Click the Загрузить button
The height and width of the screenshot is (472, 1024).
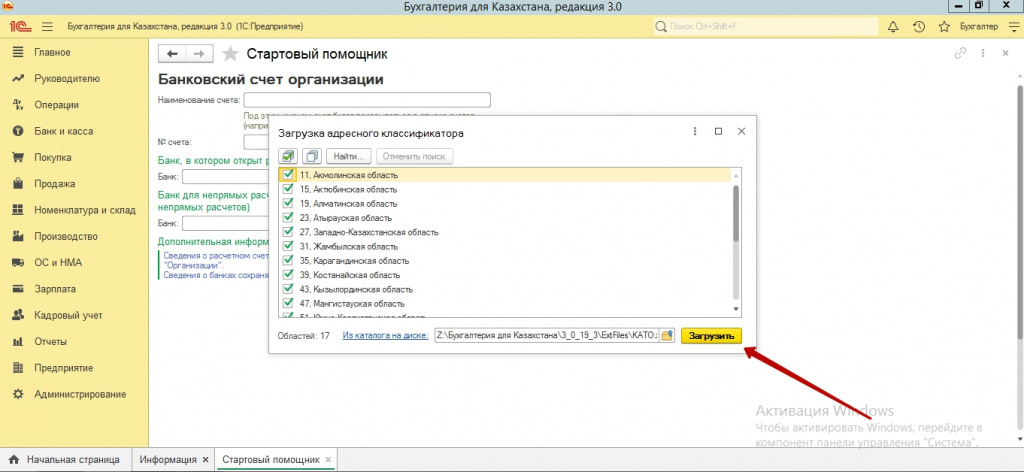tap(712, 336)
